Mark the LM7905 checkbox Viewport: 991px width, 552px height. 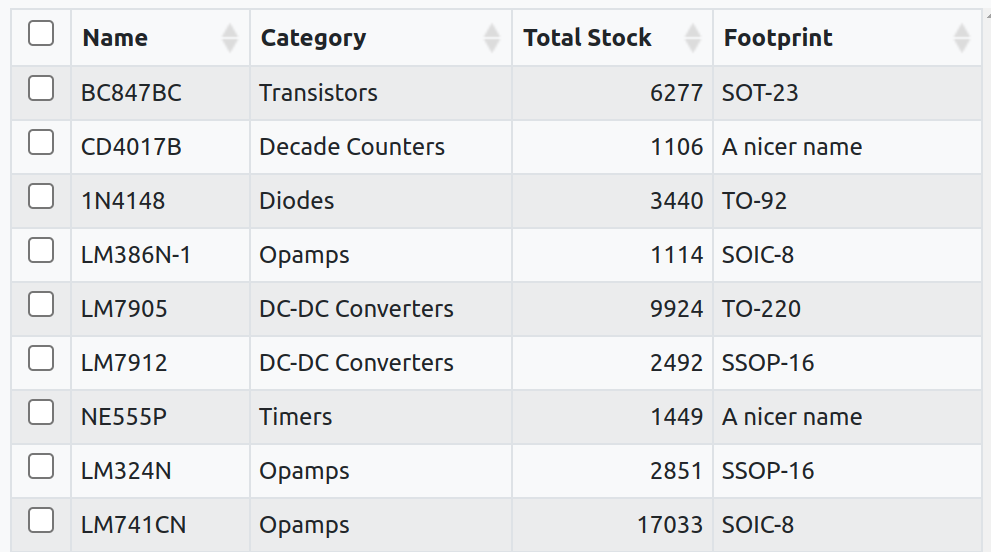[41, 306]
